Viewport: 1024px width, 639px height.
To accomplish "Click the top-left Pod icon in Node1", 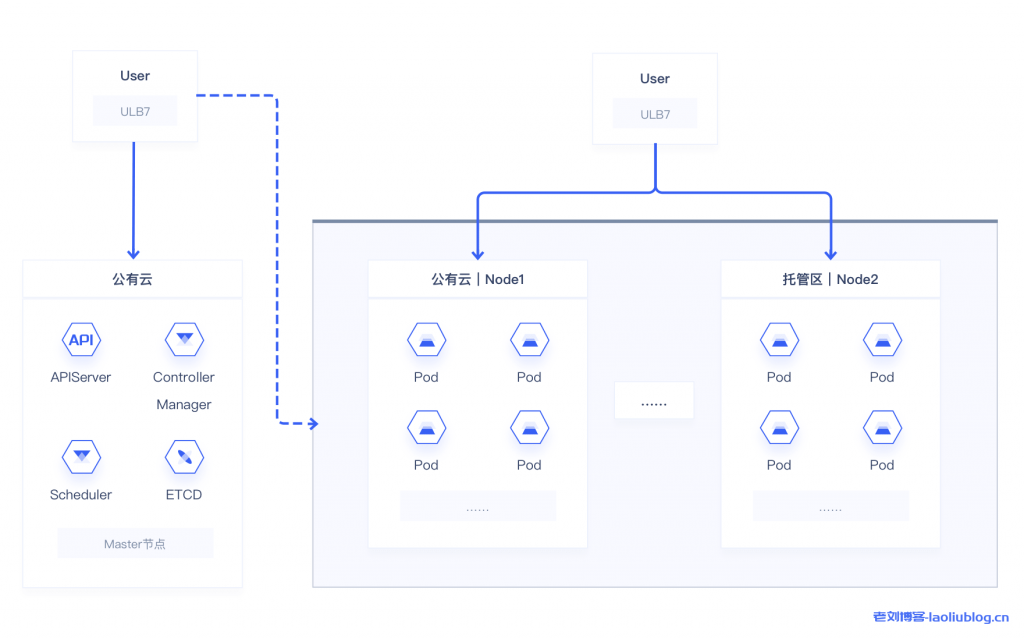I will point(426,340).
